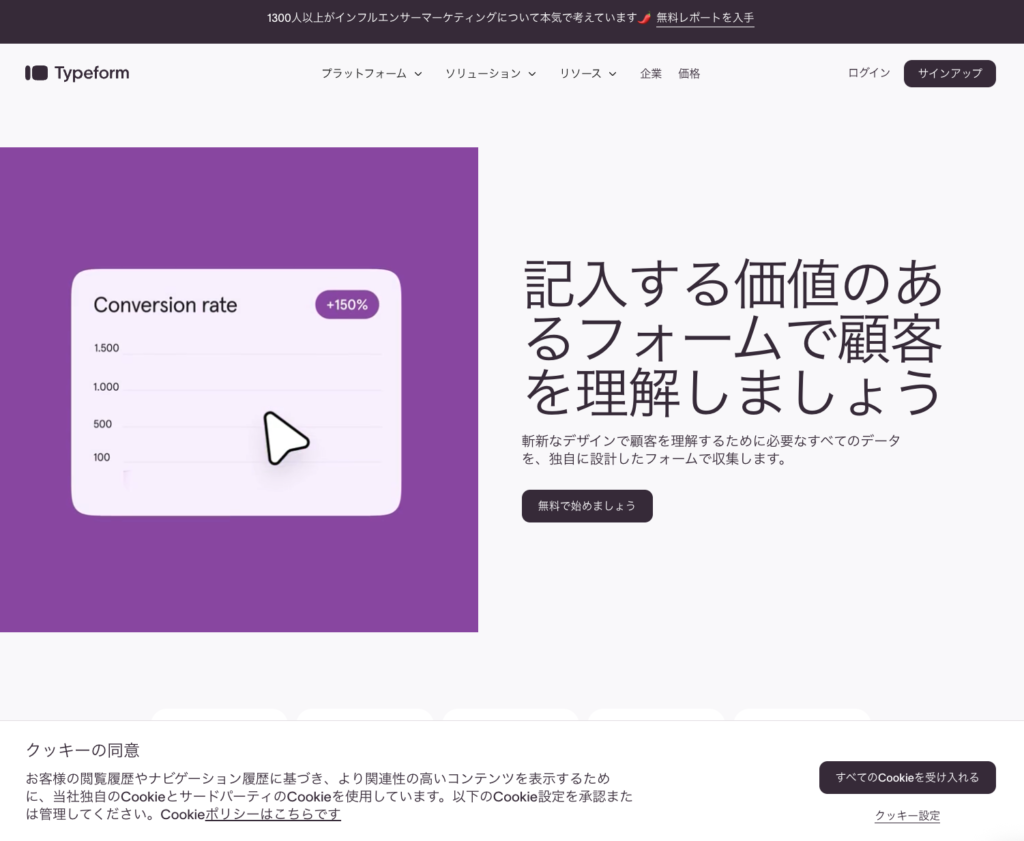Go to the 企業 page
The width and height of the screenshot is (1024, 841).
[651, 74]
